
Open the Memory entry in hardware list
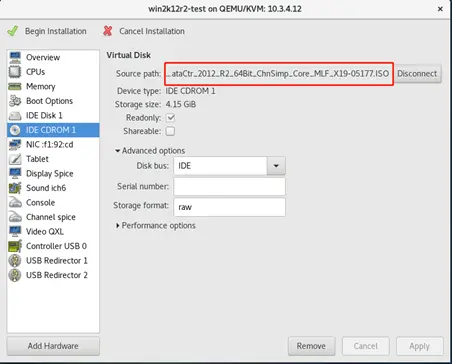(x=53, y=86)
